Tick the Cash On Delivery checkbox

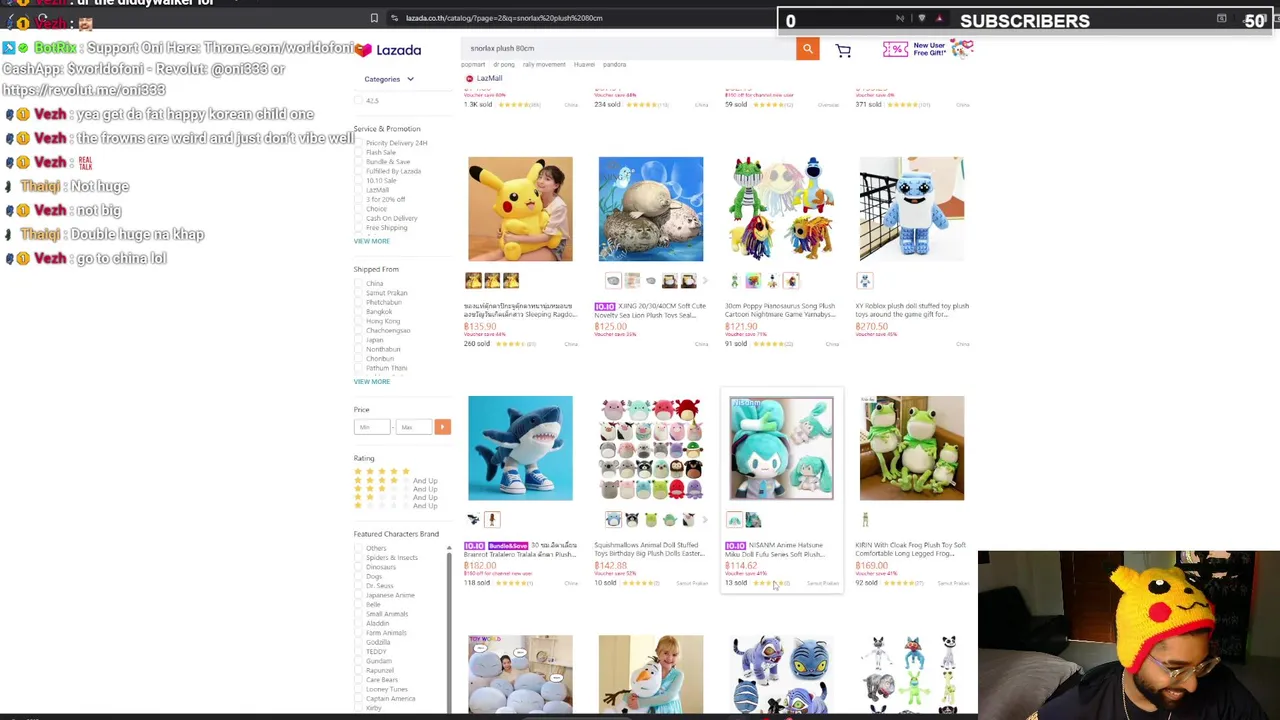click(x=358, y=218)
